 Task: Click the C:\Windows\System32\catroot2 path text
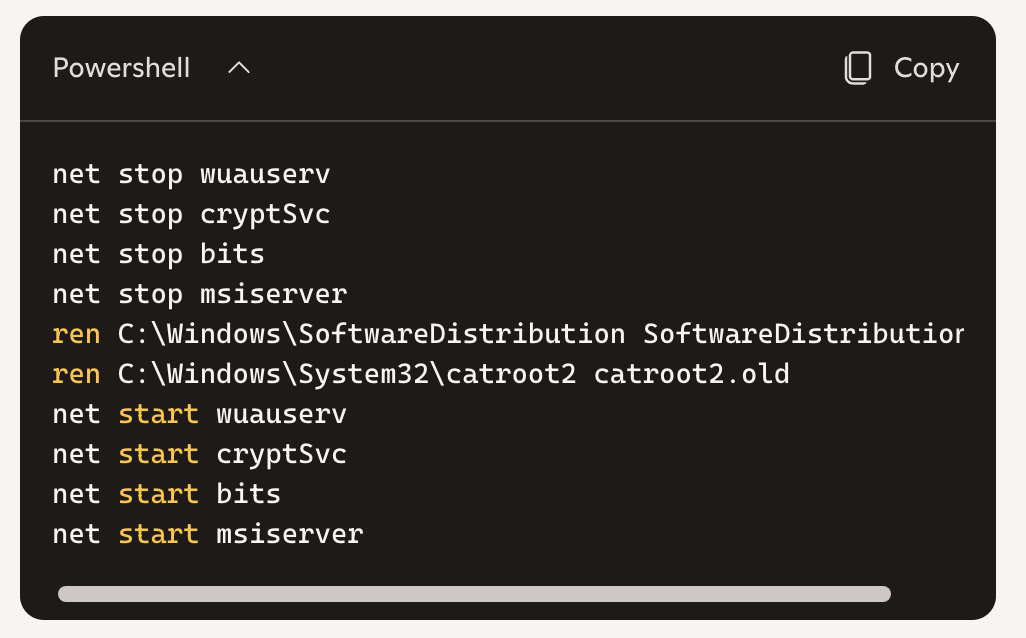pyautogui.click(x=347, y=374)
